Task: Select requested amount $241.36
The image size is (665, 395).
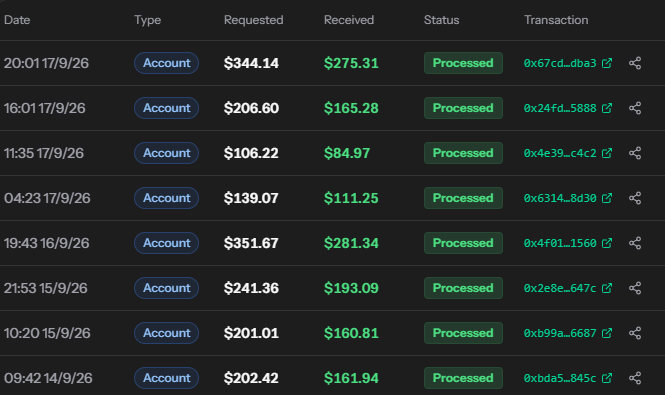Action: click(x=251, y=288)
